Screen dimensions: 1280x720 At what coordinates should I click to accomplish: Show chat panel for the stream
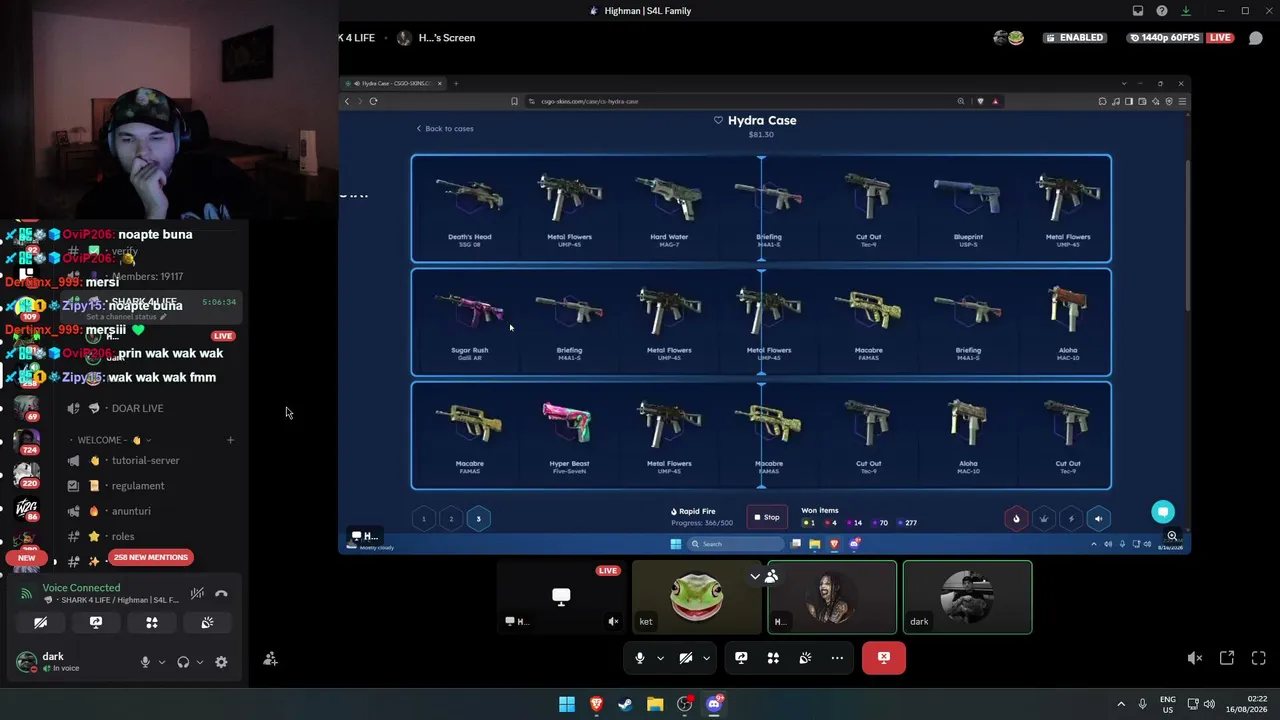(1256, 38)
